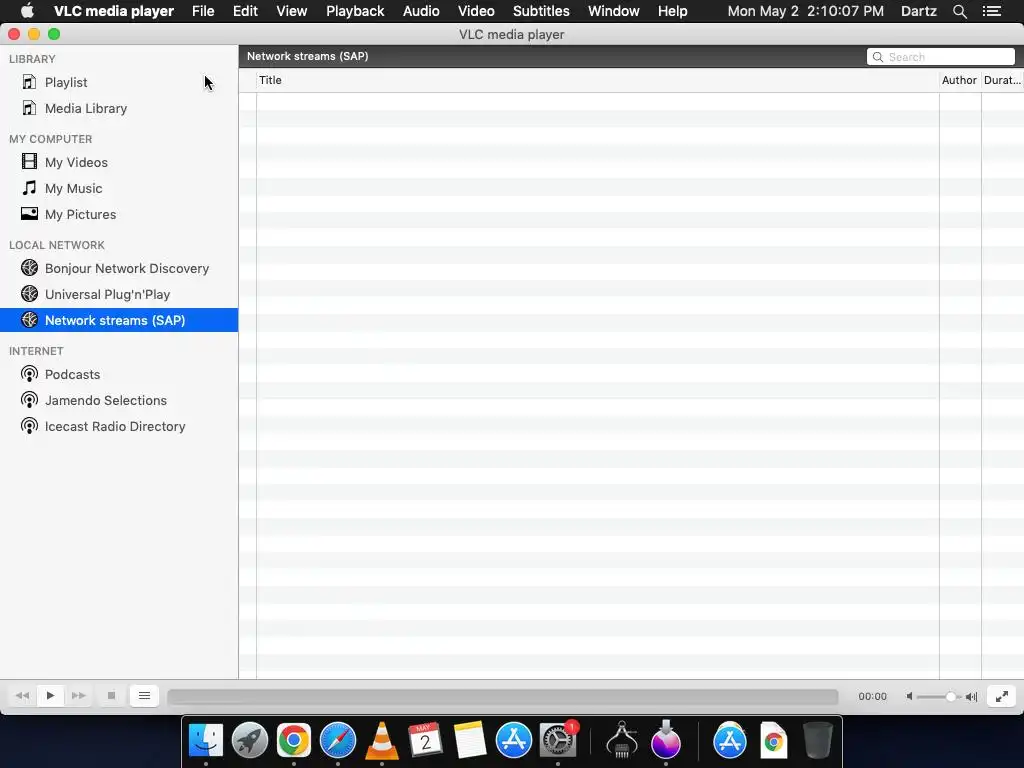Click the Icecast Radio Directory icon

[x=29, y=426]
